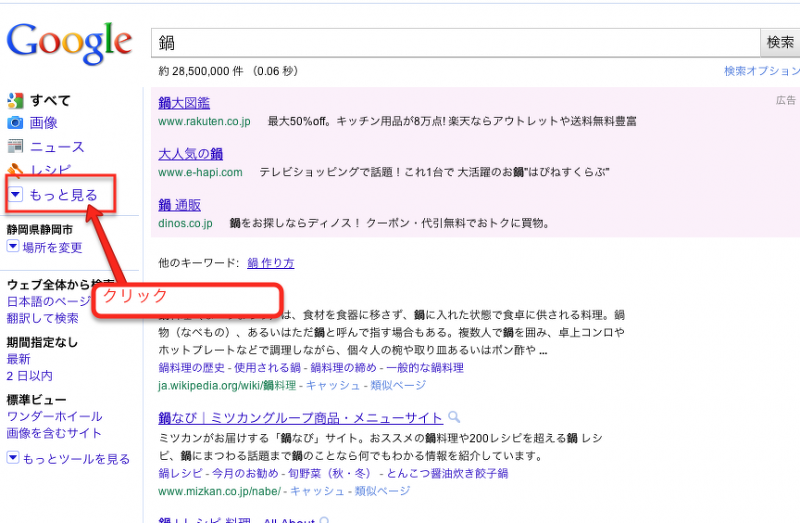Click the 約 28,500,000 件 result count

(x=201, y=71)
